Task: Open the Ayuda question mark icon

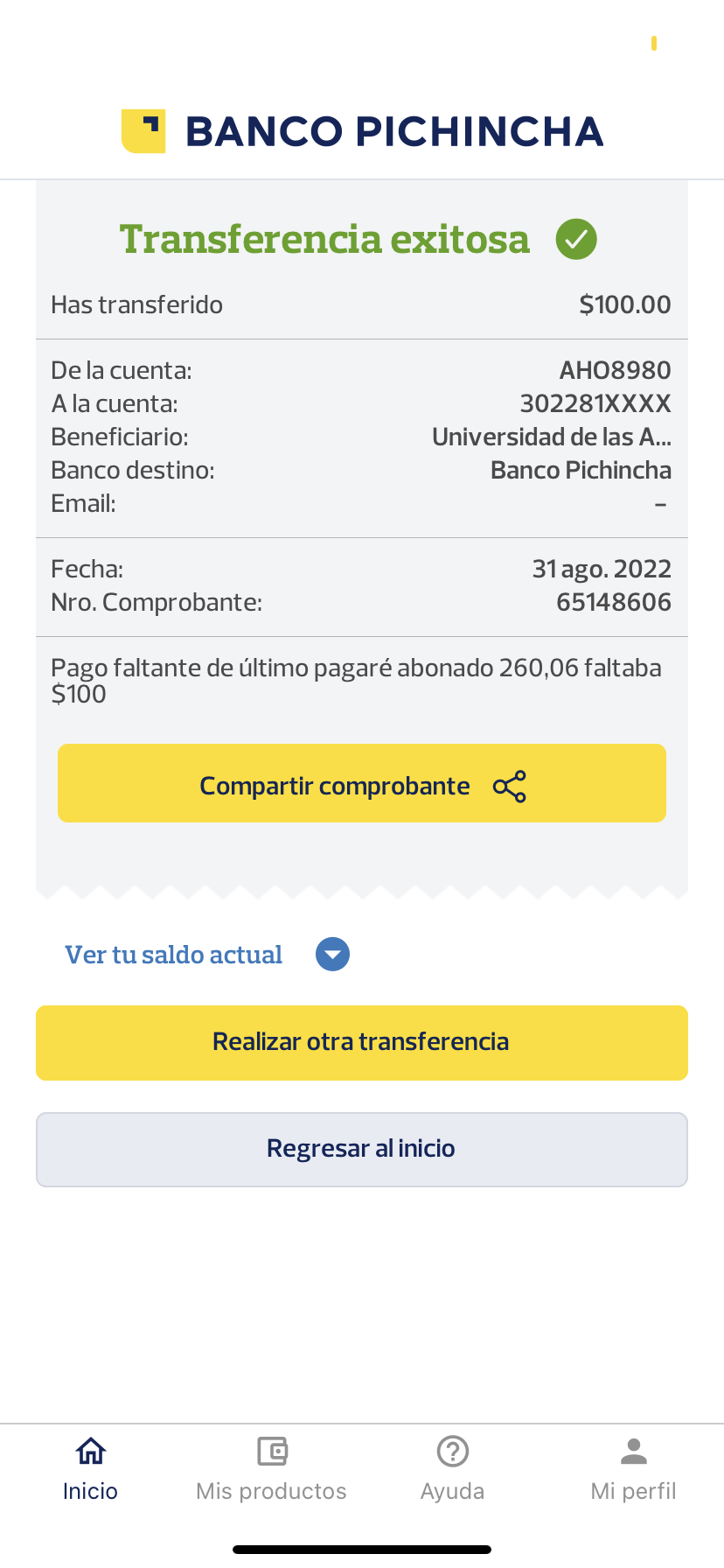Action: (x=453, y=1452)
